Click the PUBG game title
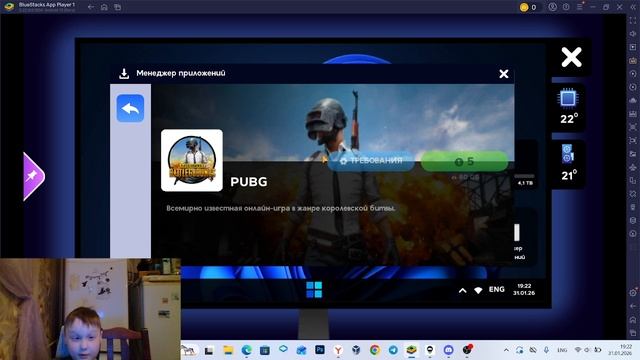Screen dimensions: 640x360 pyautogui.click(x=249, y=182)
